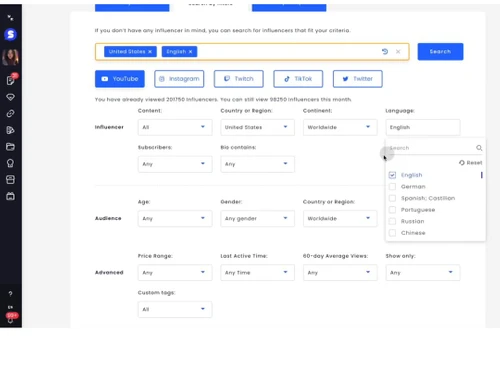
Task: Open the 60-day Average Views dropdown
Action: [340, 273]
